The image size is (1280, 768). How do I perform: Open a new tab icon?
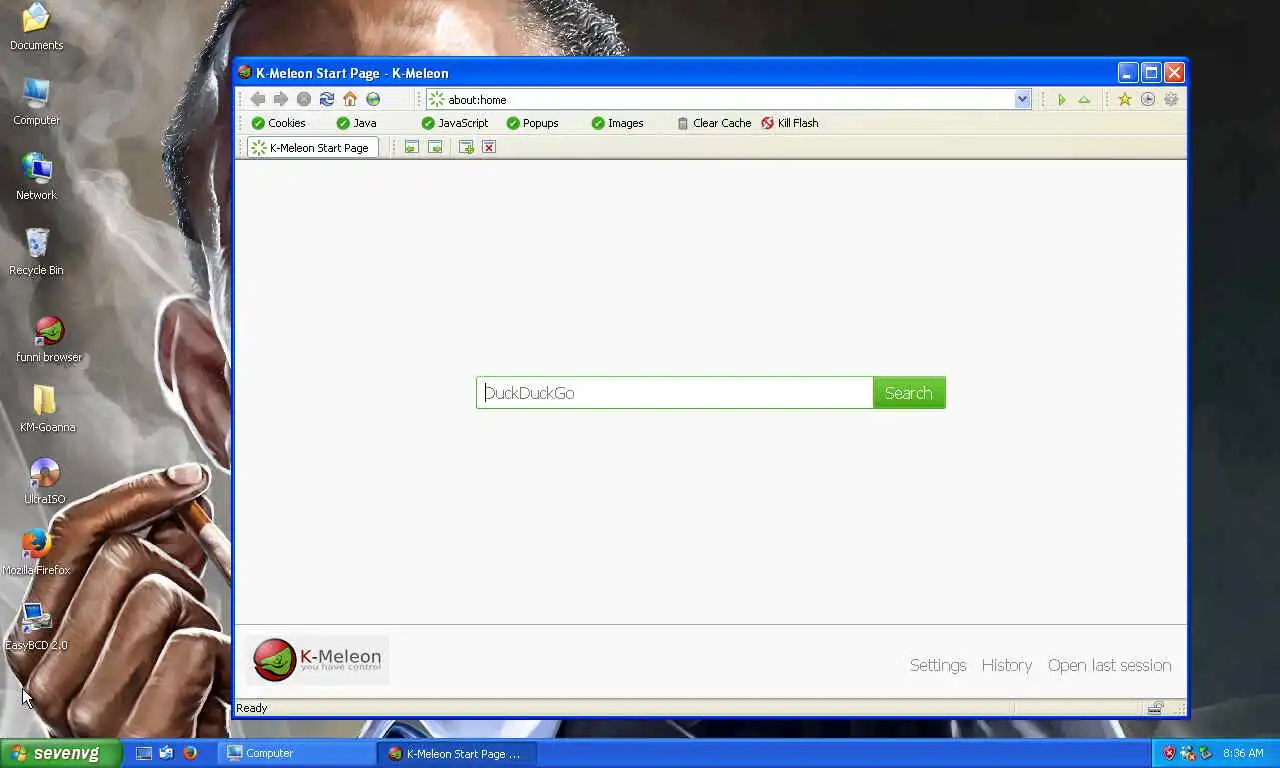(x=466, y=147)
